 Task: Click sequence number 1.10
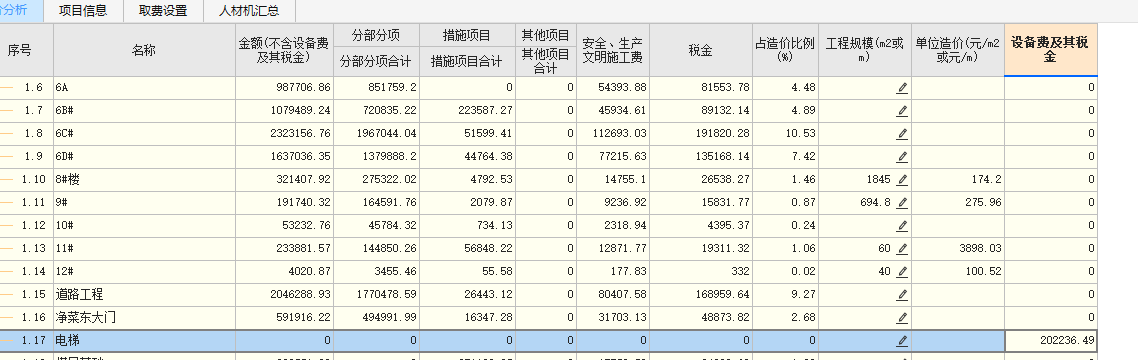pos(33,179)
